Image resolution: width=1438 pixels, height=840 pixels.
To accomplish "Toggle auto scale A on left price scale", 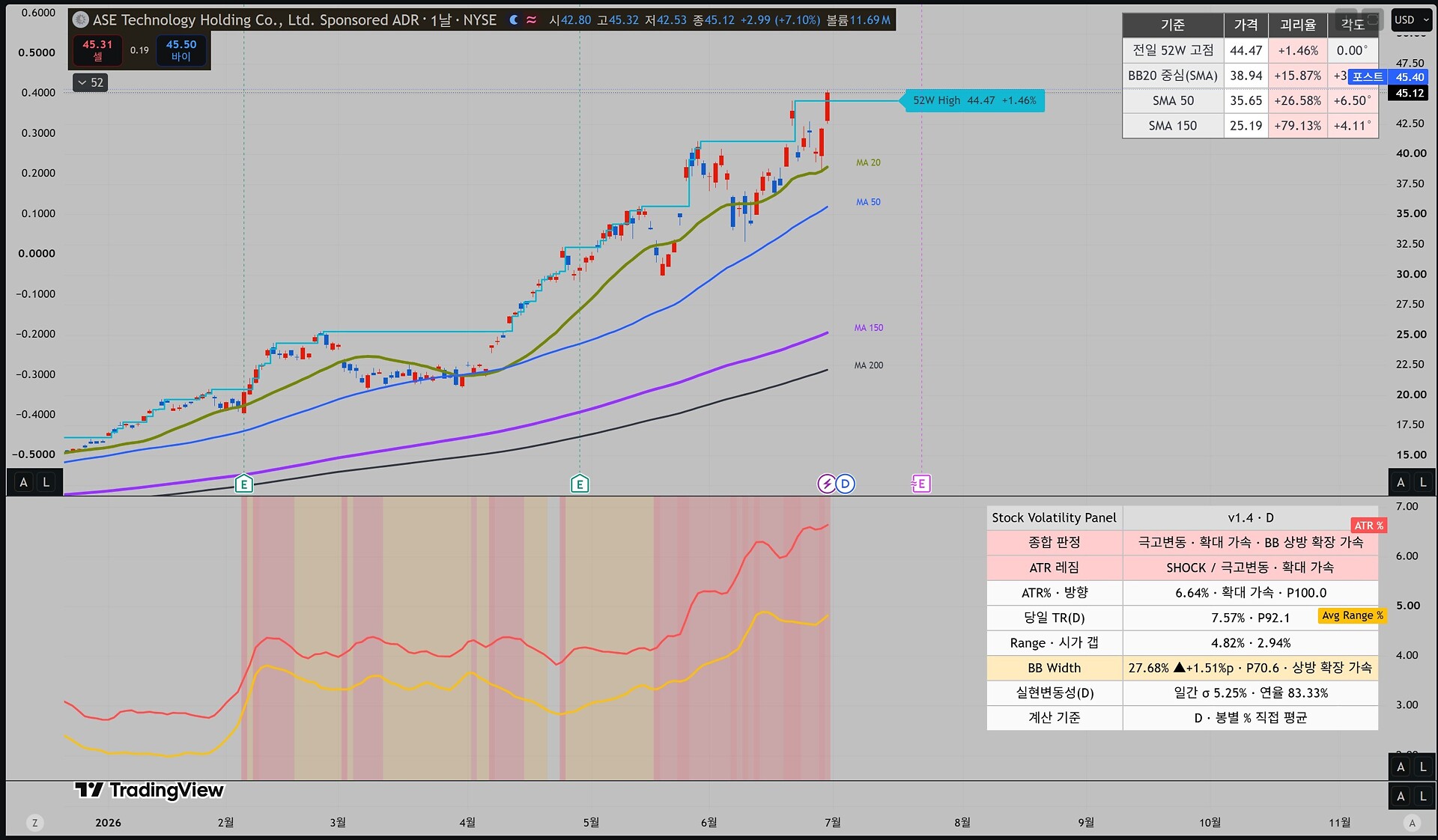I will click(x=24, y=482).
